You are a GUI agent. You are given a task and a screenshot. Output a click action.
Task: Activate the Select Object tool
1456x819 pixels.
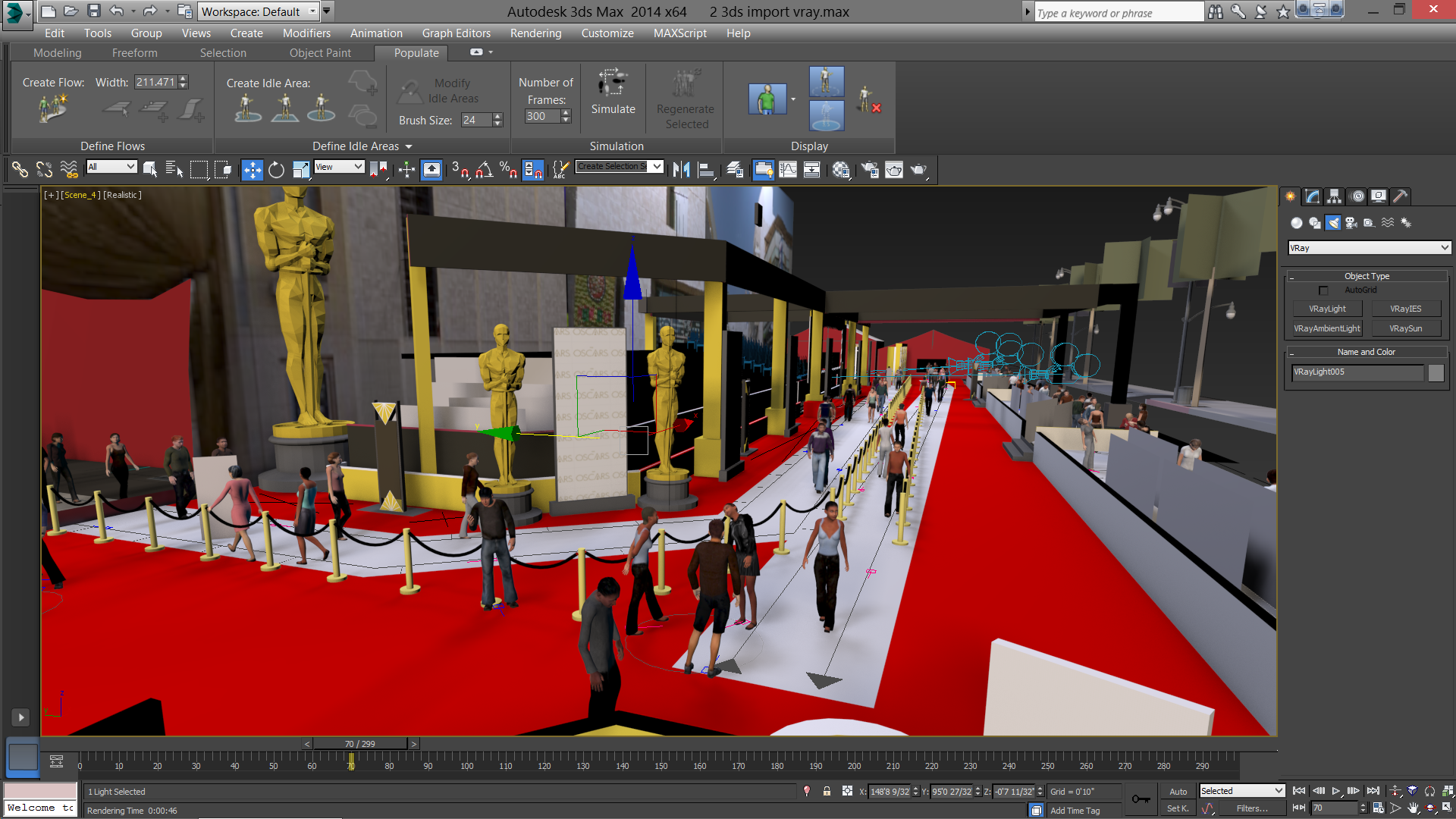click(150, 170)
